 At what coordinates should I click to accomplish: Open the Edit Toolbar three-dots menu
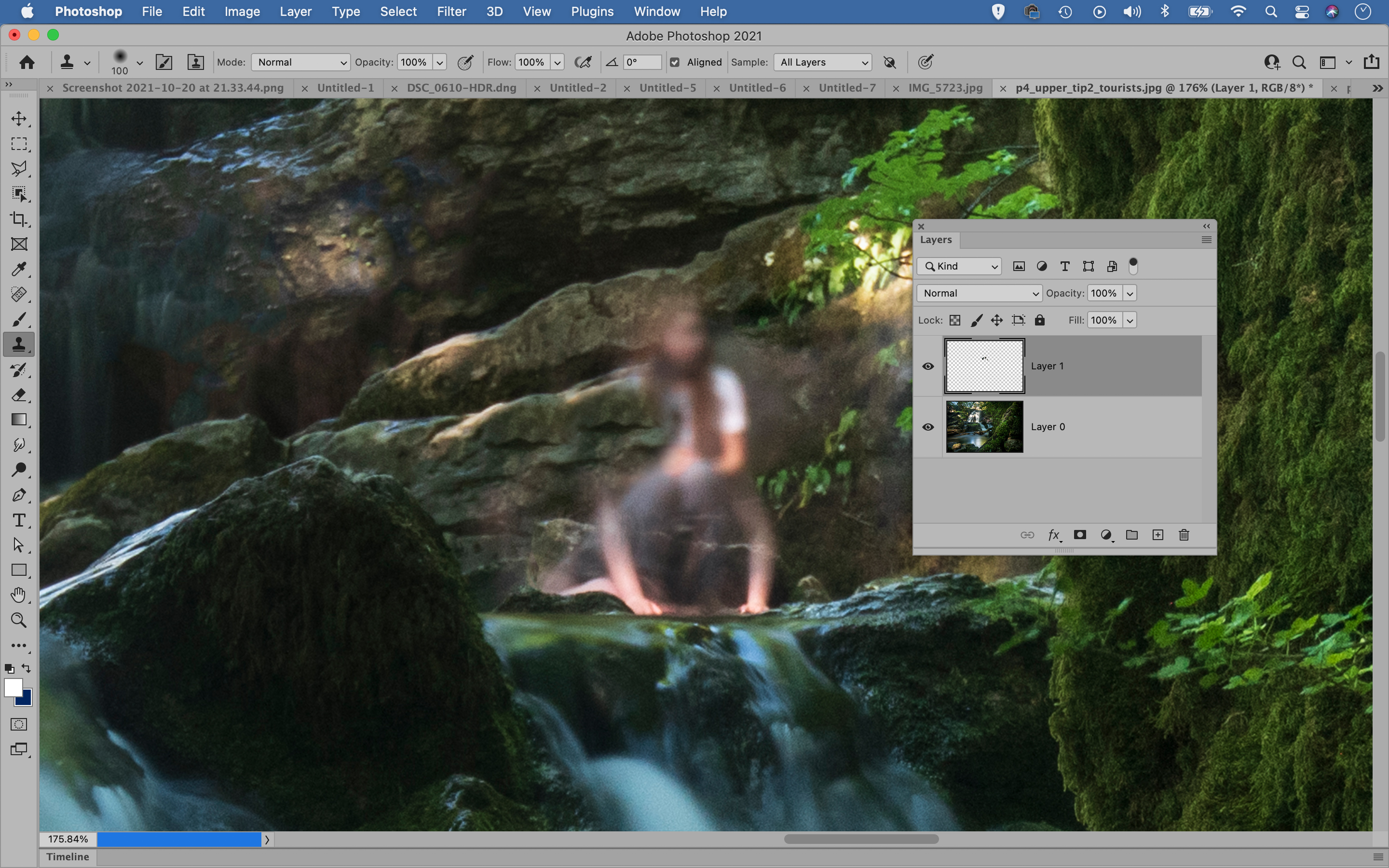point(19,646)
